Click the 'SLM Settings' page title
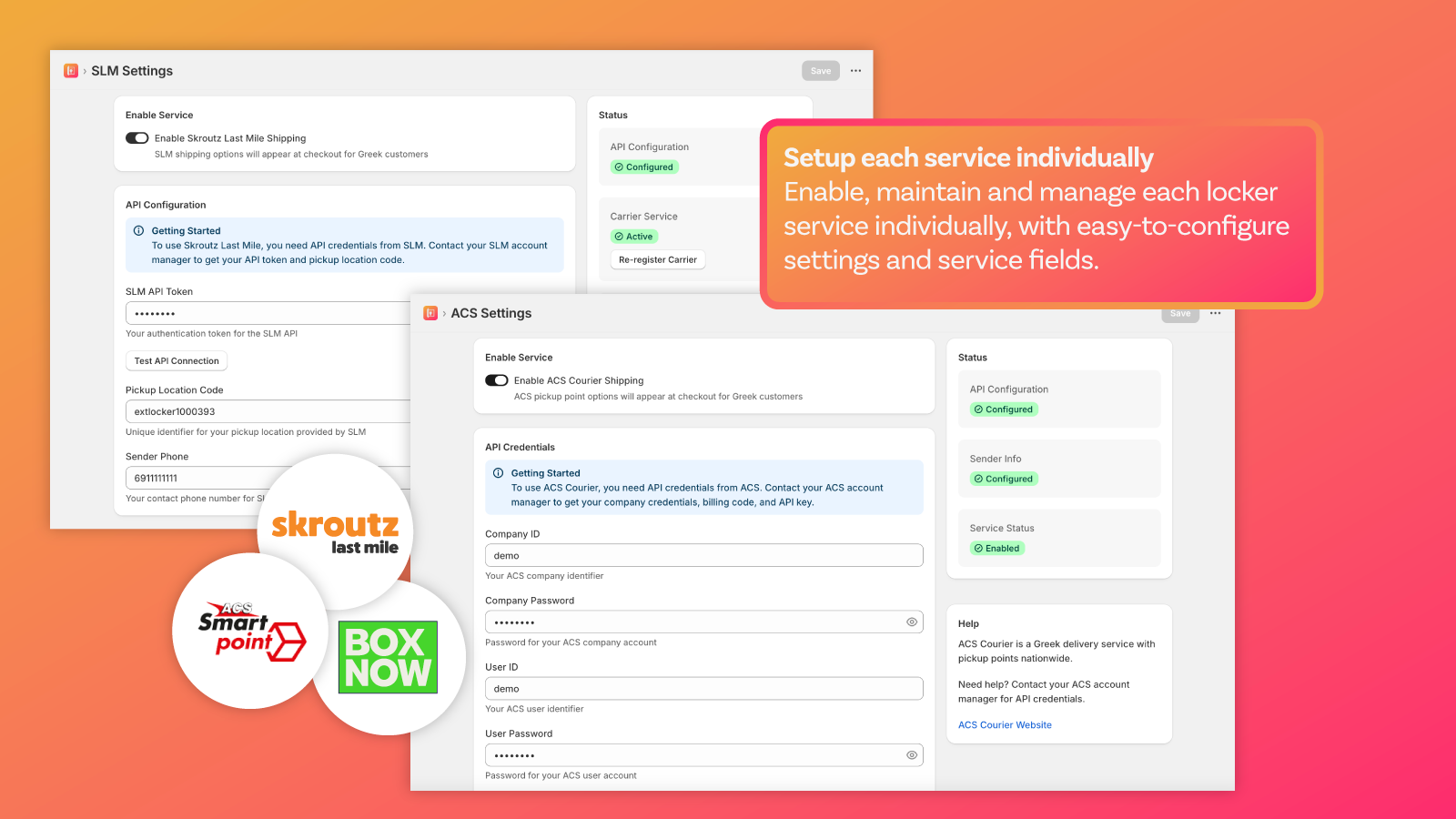Image resolution: width=1456 pixels, height=819 pixels. (x=132, y=71)
